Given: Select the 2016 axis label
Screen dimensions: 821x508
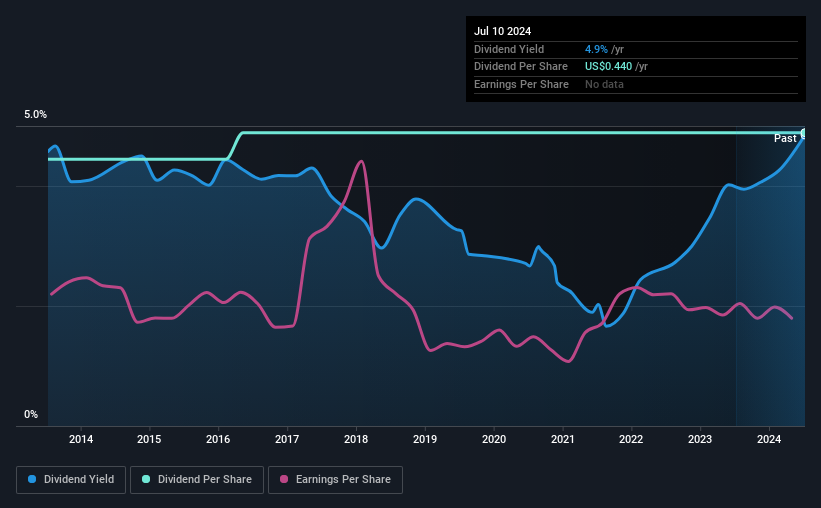Looking at the screenshot, I should pos(218,439).
